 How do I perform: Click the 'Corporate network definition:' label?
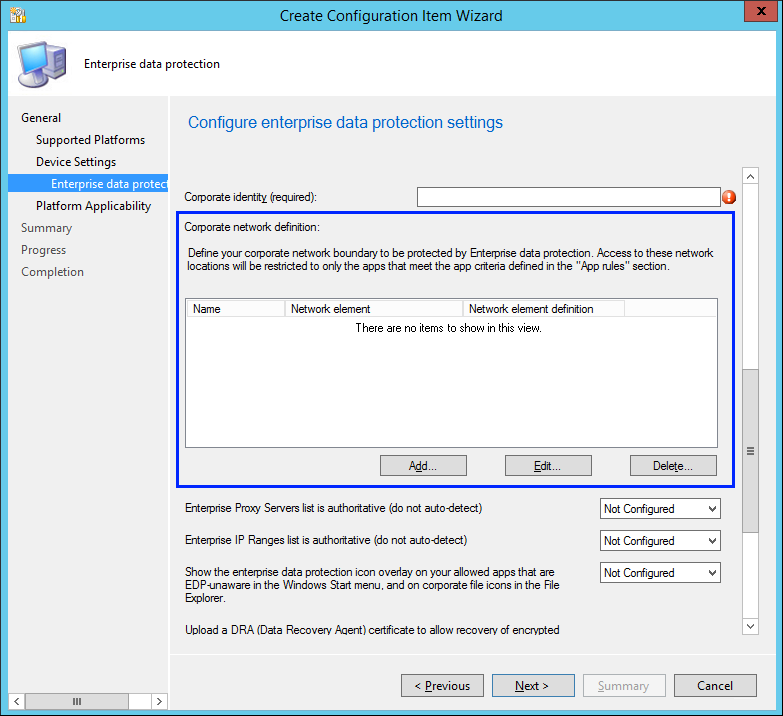[252, 227]
